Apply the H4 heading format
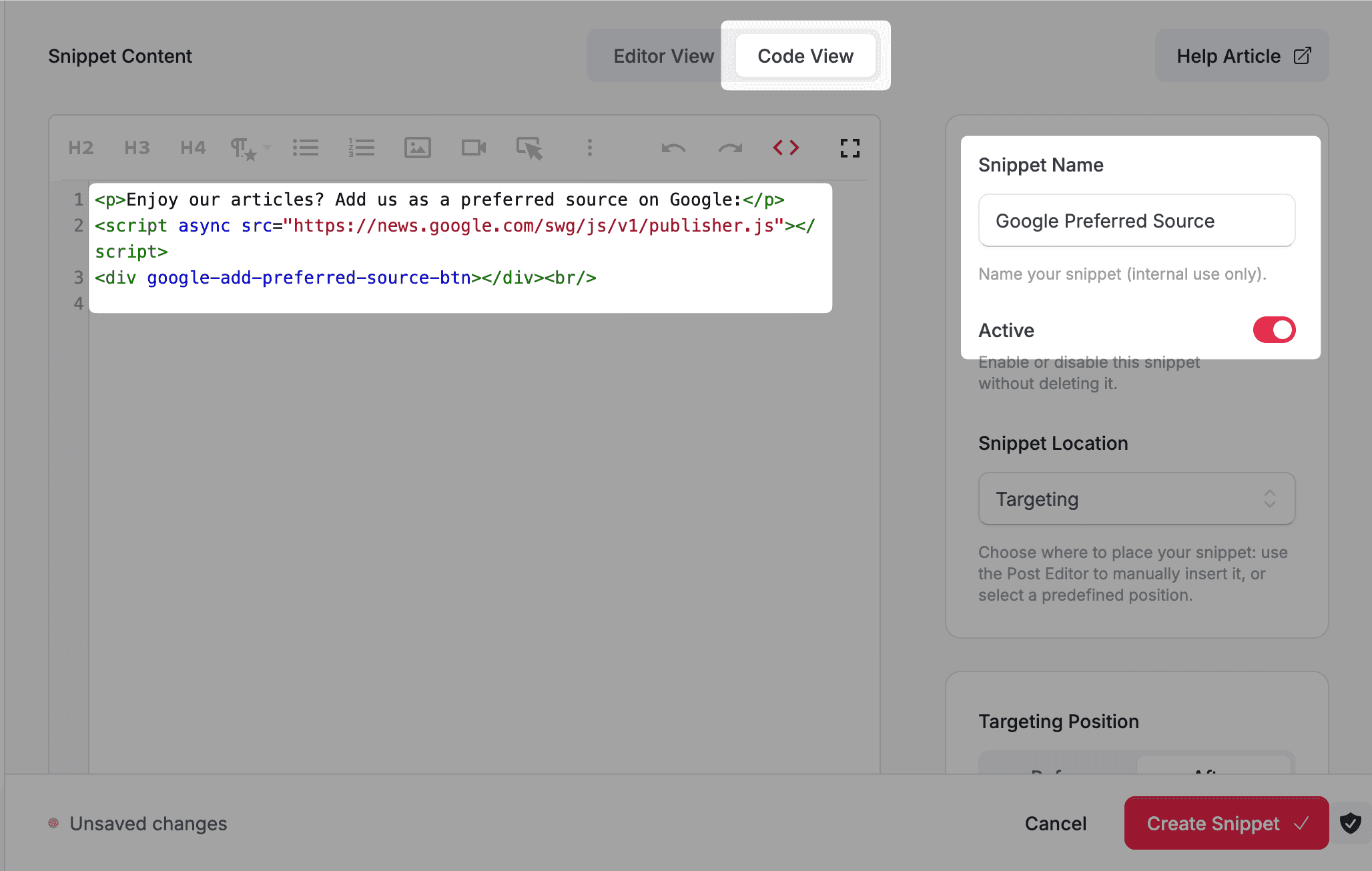This screenshot has height=871, width=1372. click(x=193, y=148)
